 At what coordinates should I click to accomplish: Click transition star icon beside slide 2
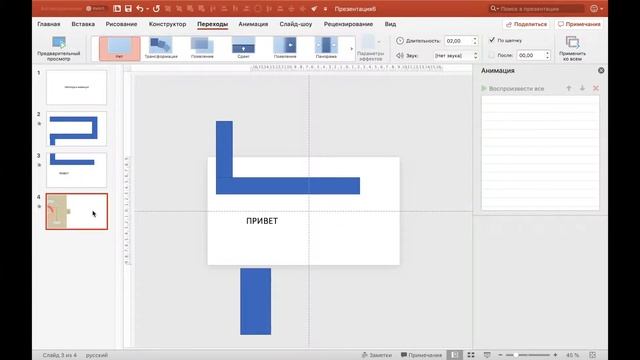(x=39, y=124)
